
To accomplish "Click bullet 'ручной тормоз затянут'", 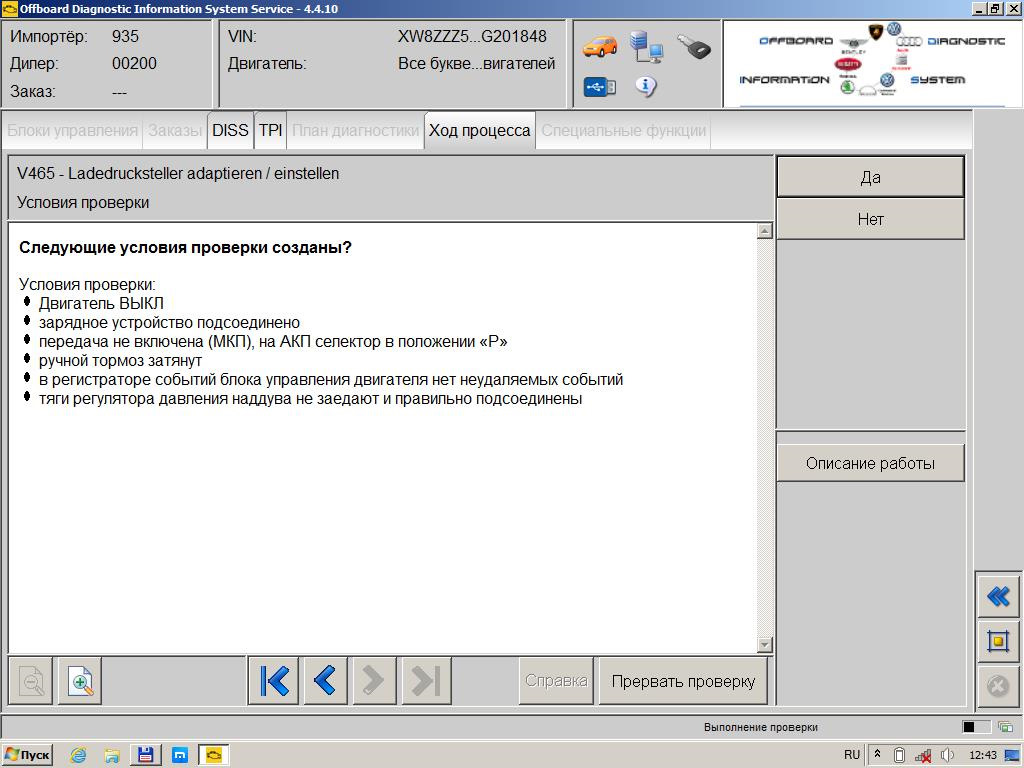I will [x=120, y=360].
